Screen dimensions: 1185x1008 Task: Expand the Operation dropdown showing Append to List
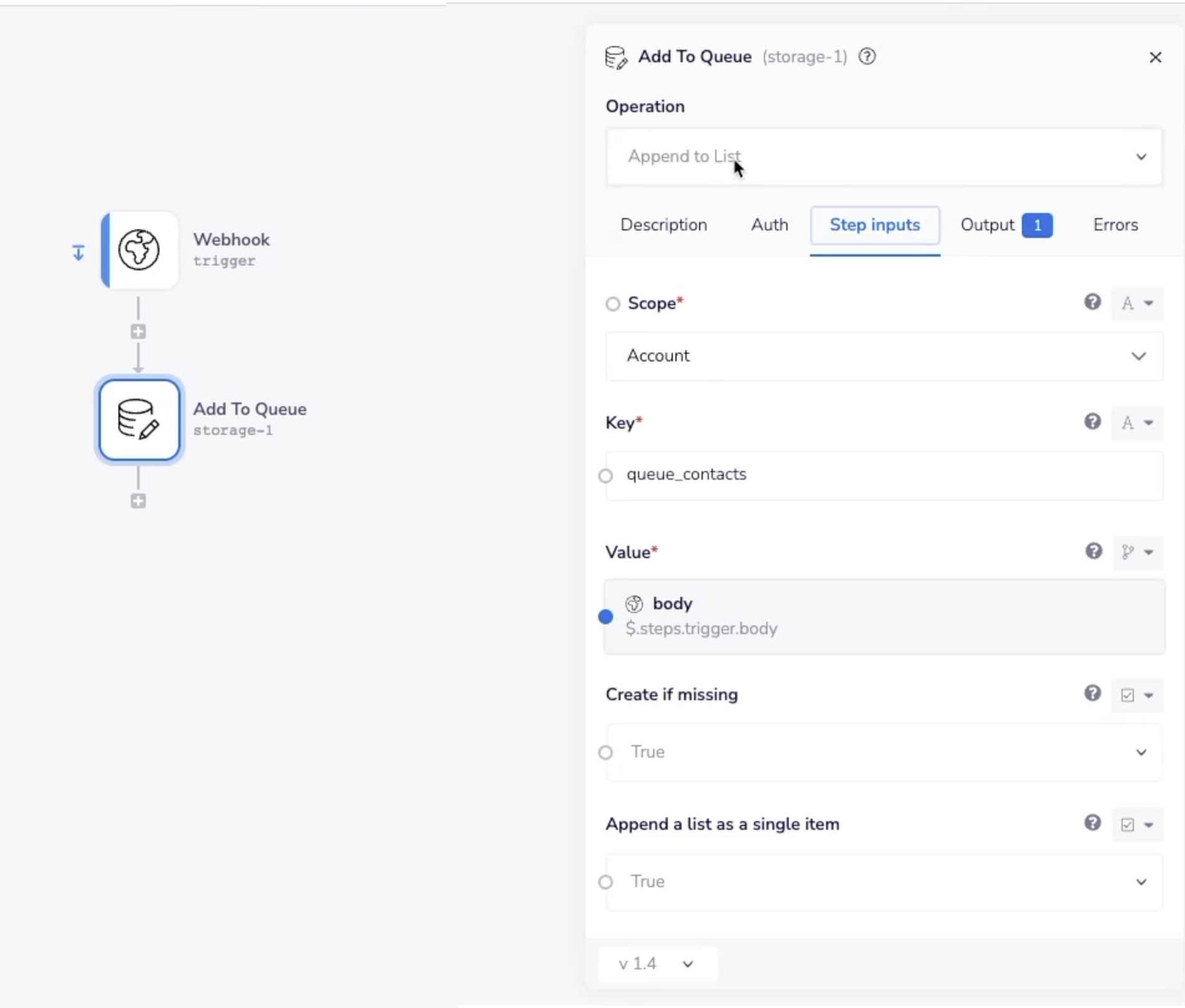(883, 156)
